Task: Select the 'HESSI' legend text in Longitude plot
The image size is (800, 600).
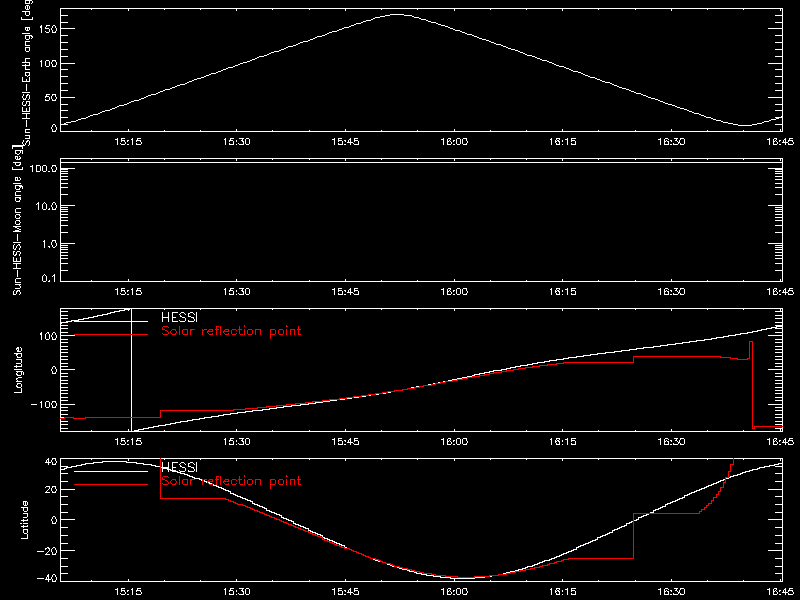Action: click(179, 317)
